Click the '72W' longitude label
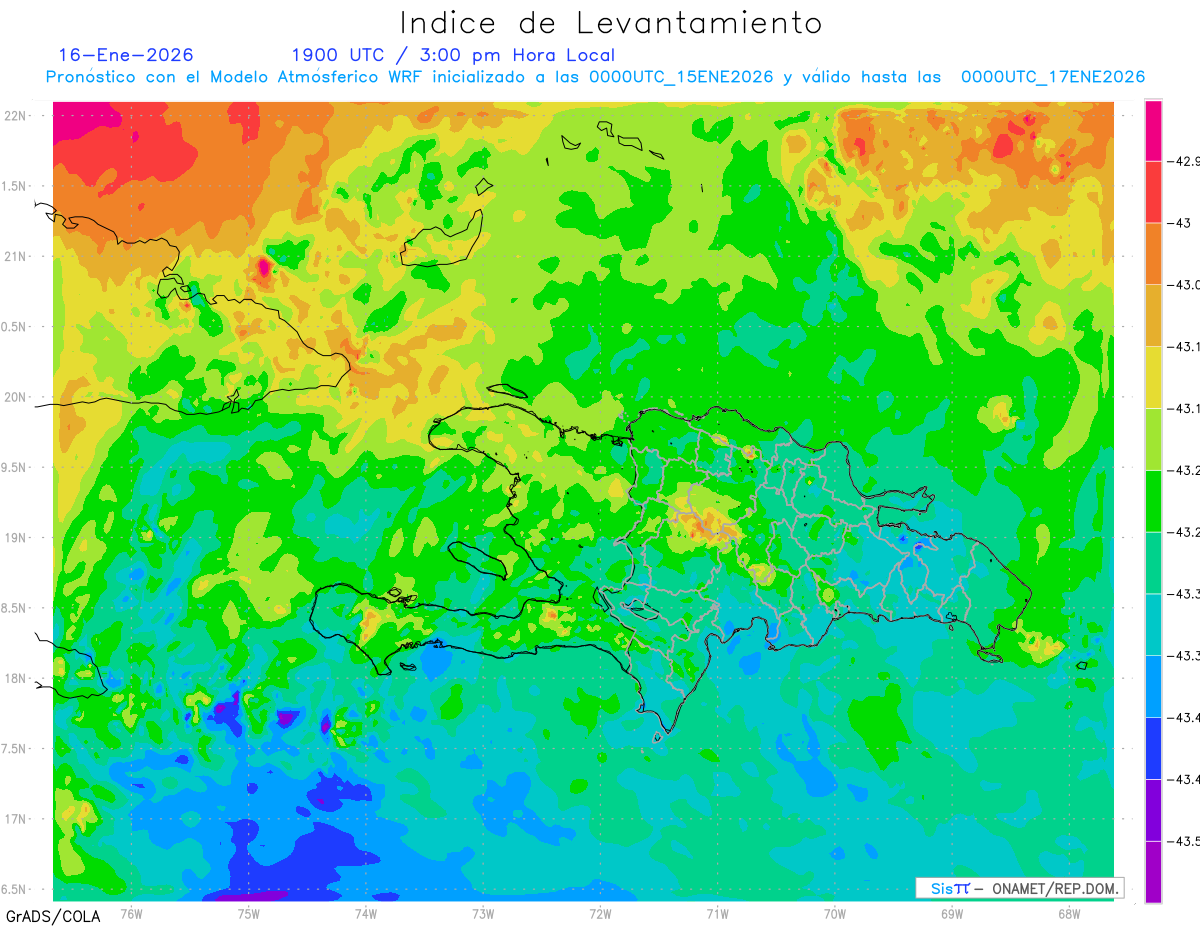The image size is (1200, 927). click(601, 914)
